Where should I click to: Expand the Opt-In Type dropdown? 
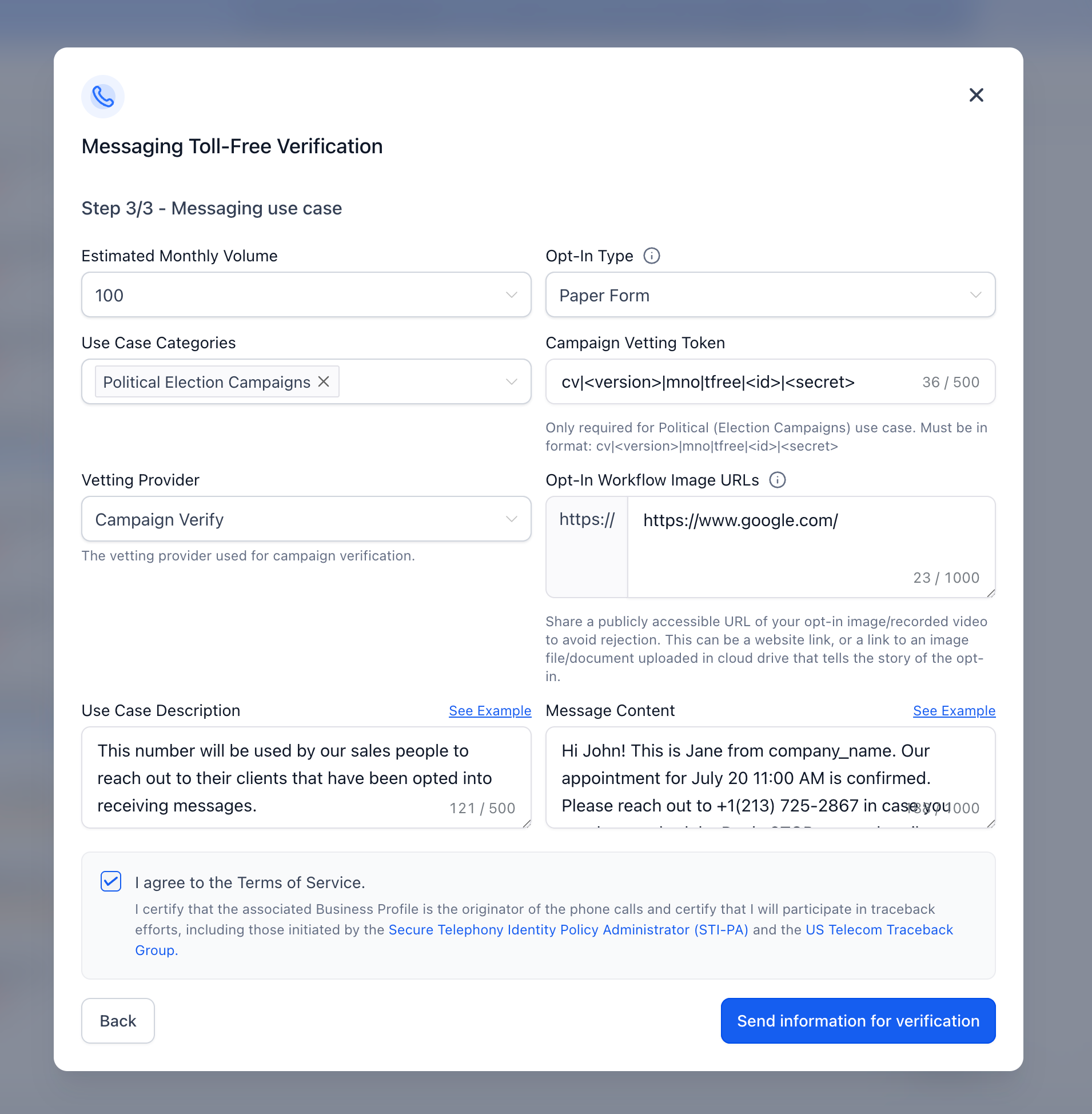click(770, 295)
